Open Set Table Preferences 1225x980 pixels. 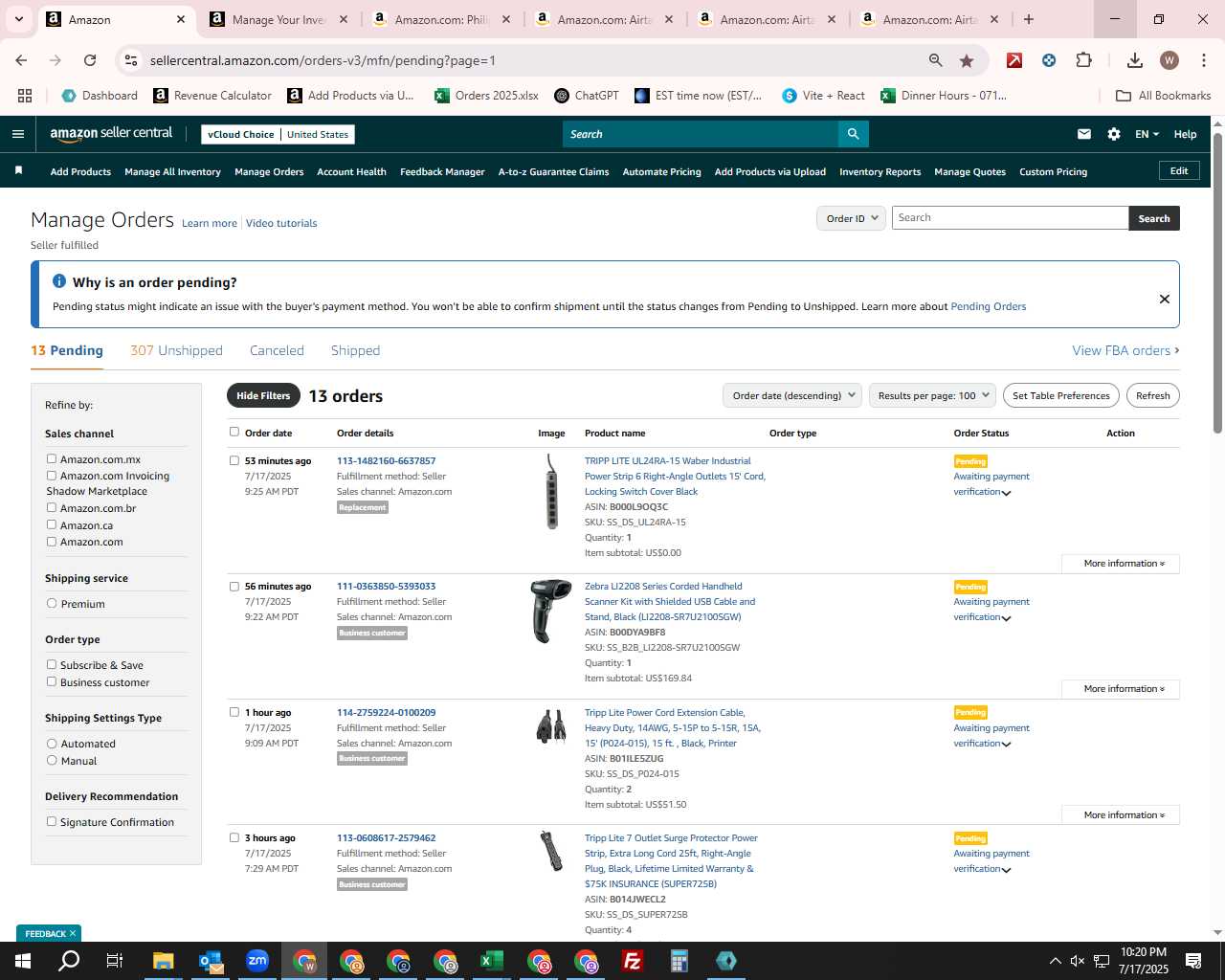pyautogui.click(x=1060, y=395)
